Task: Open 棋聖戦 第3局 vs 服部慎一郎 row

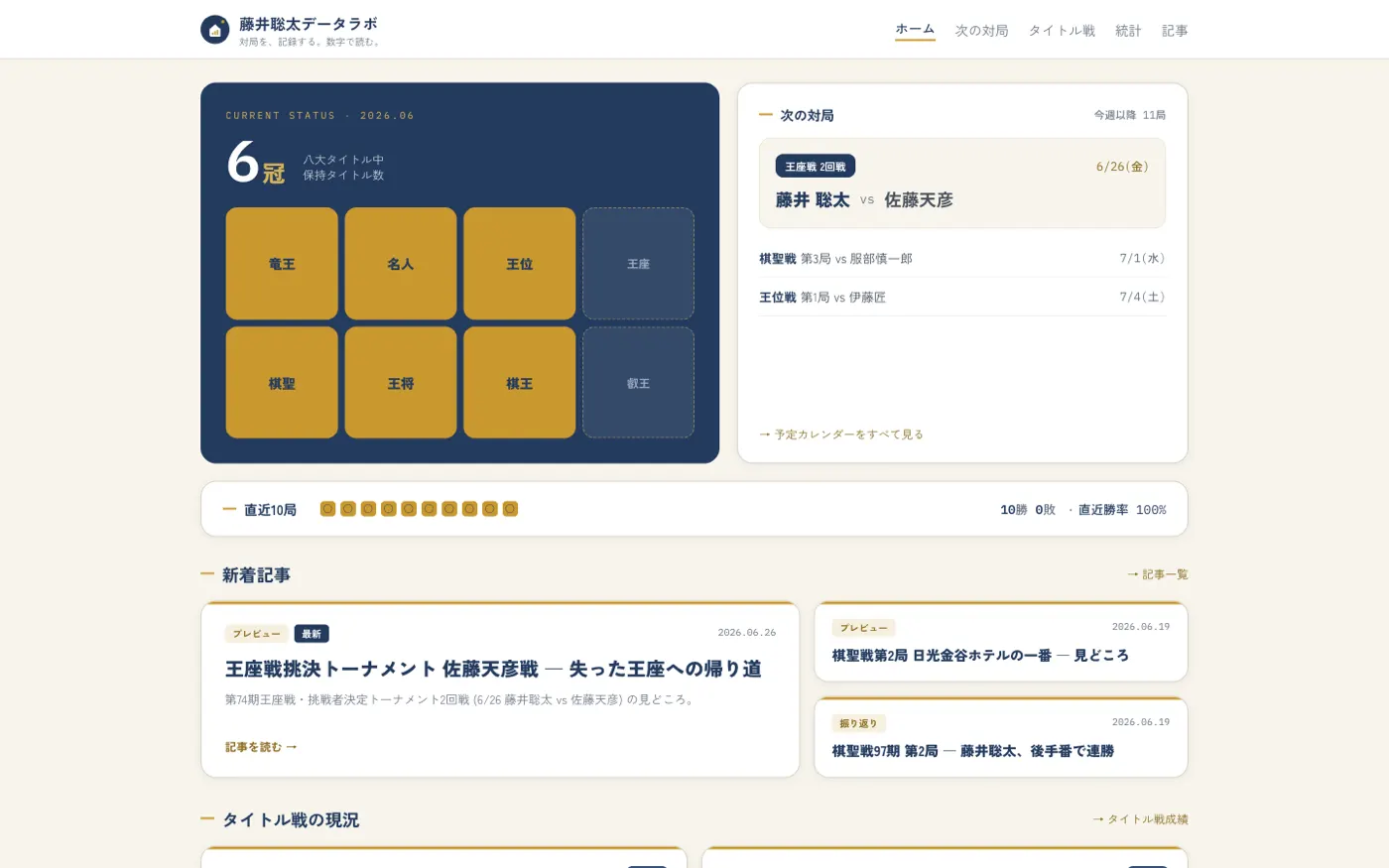Action: 962,259
